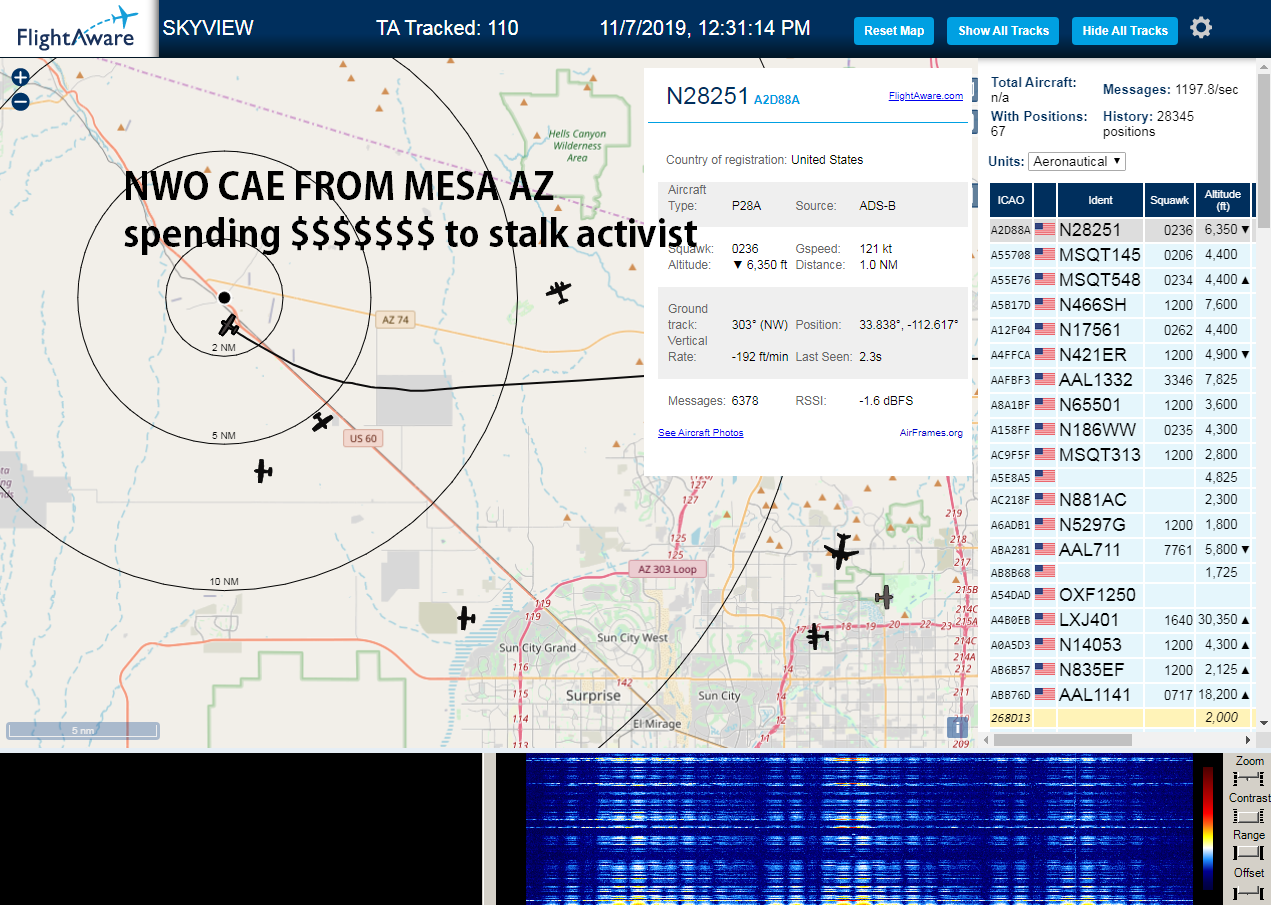Viewport: 1271px width, 905px height.
Task: Select aircraft icon beside US 60 label
Action: (x=322, y=422)
